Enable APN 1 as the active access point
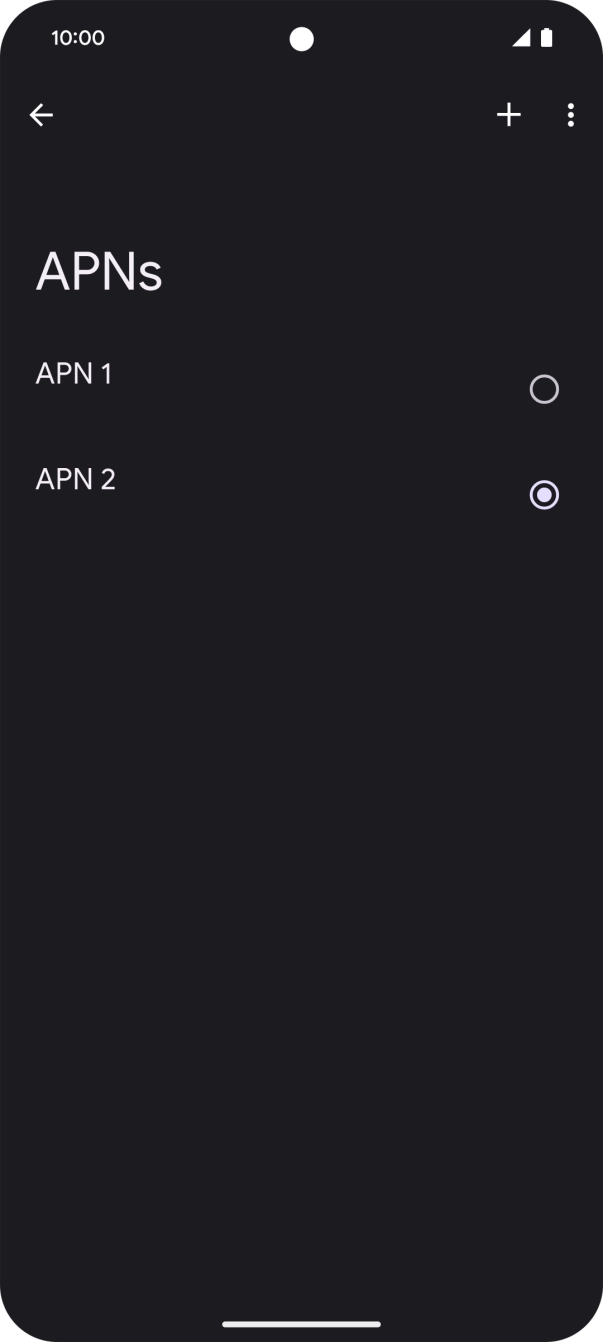The height and width of the screenshot is (1342, 603). [543, 389]
